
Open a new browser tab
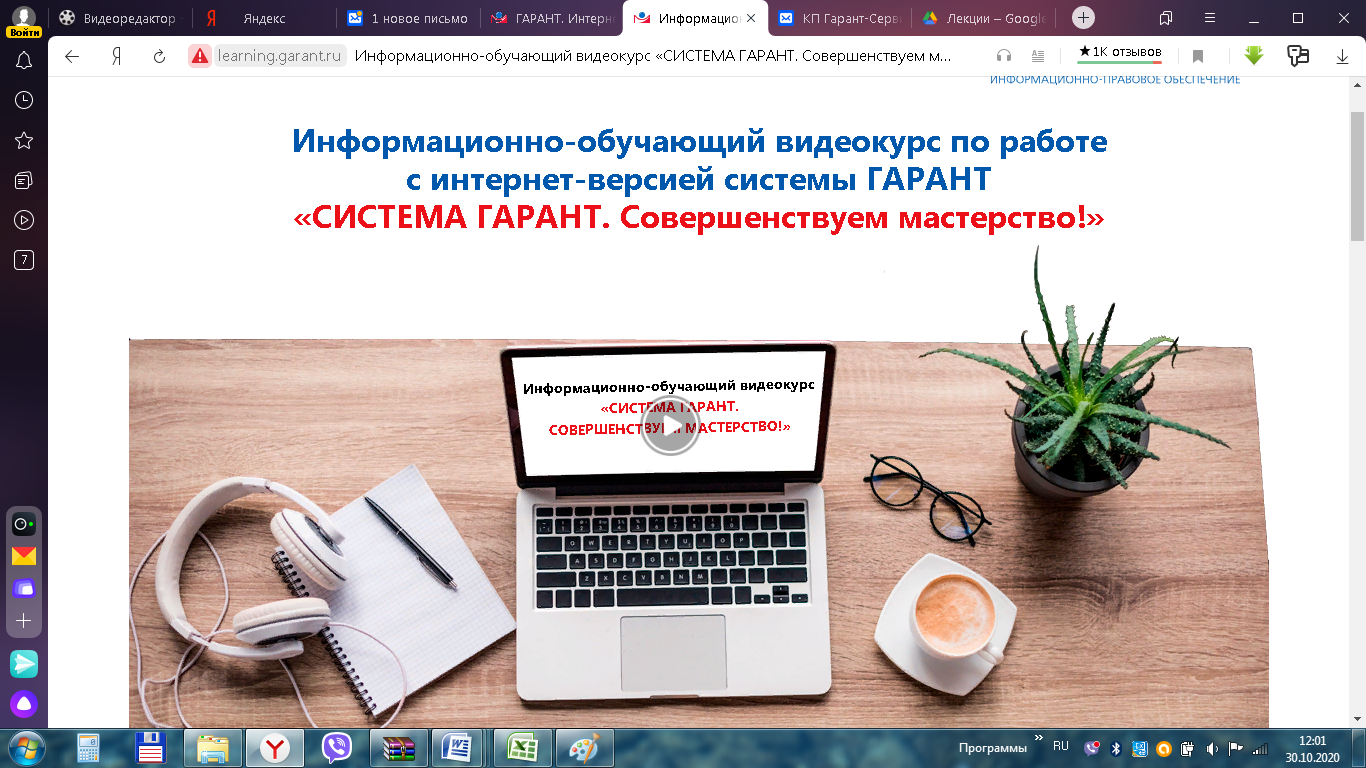click(x=1083, y=18)
